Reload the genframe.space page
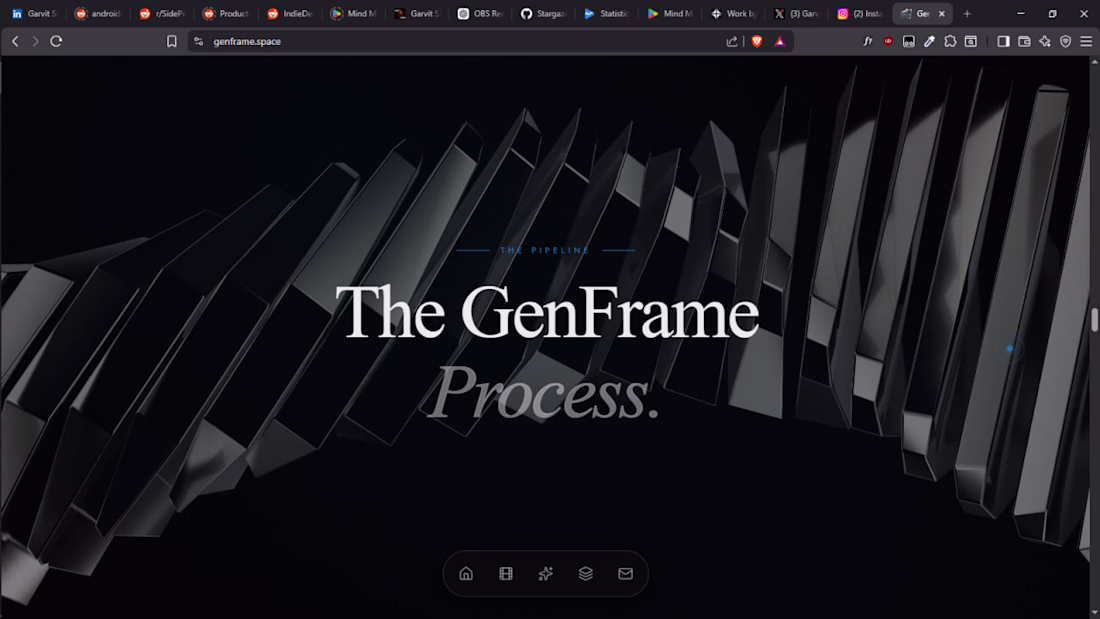 click(x=56, y=41)
